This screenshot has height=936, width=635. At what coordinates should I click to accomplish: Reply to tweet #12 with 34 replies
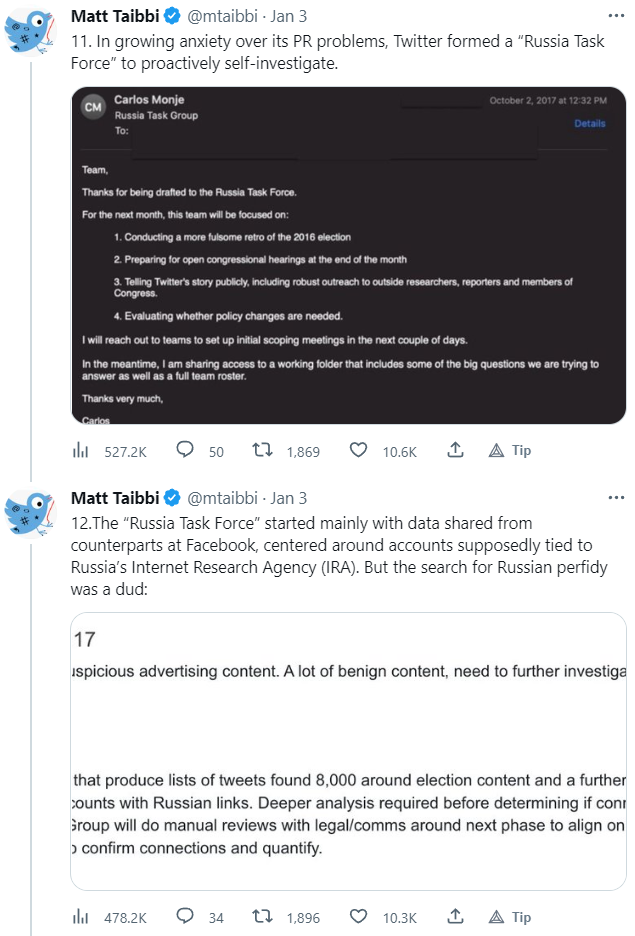(185, 917)
